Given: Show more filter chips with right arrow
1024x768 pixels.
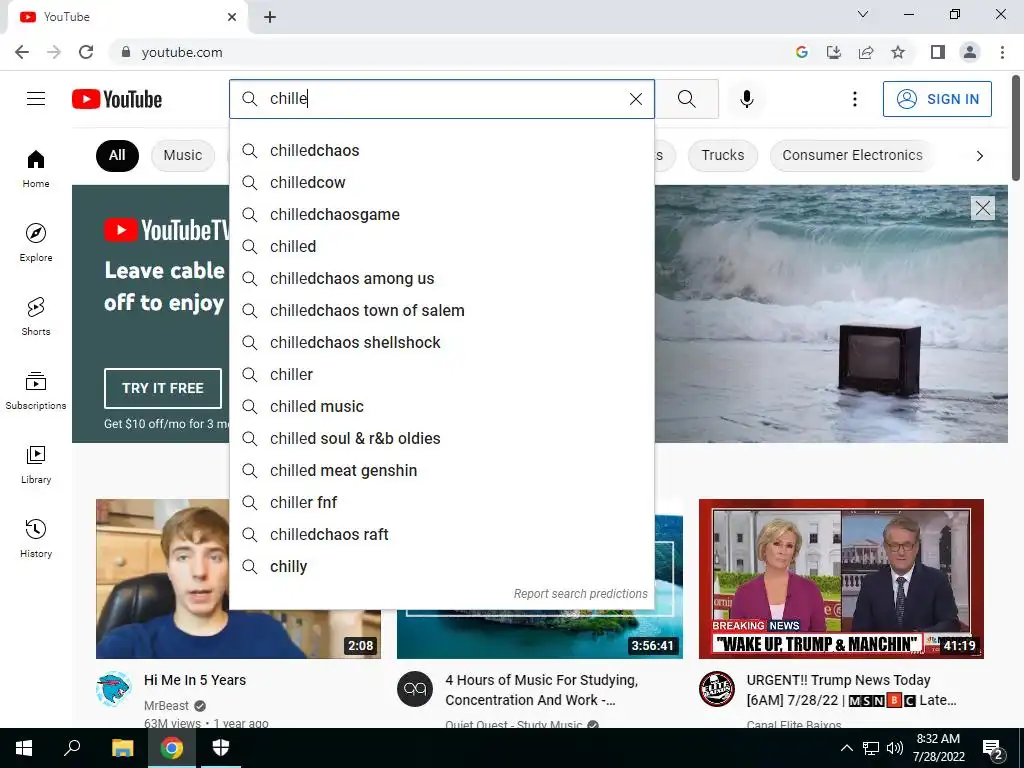Looking at the screenshot, I should [979, 155].
